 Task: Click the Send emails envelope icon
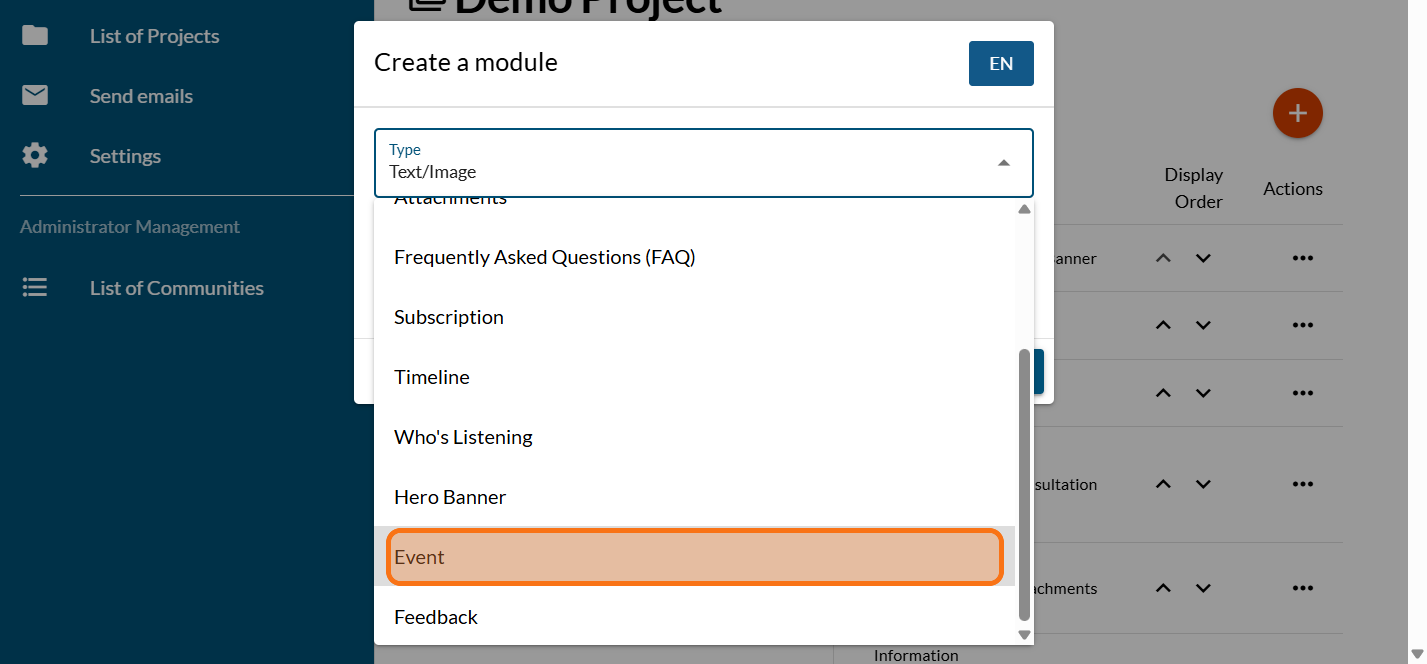pyautogui.click(x=35, y=96)
